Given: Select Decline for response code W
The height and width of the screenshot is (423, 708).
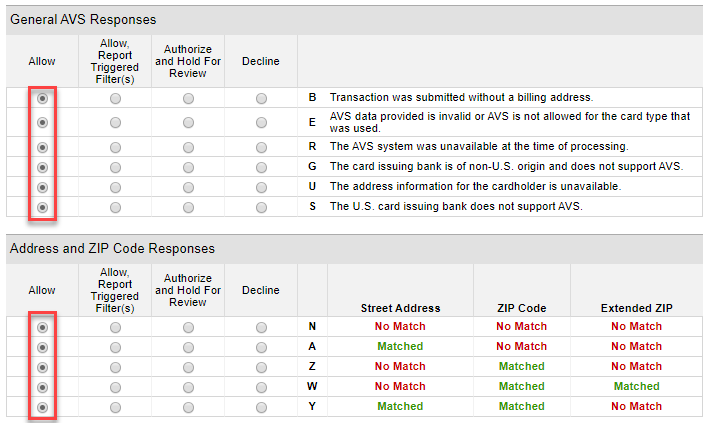Looking at the screenshot, I should (x=261, y=387).
